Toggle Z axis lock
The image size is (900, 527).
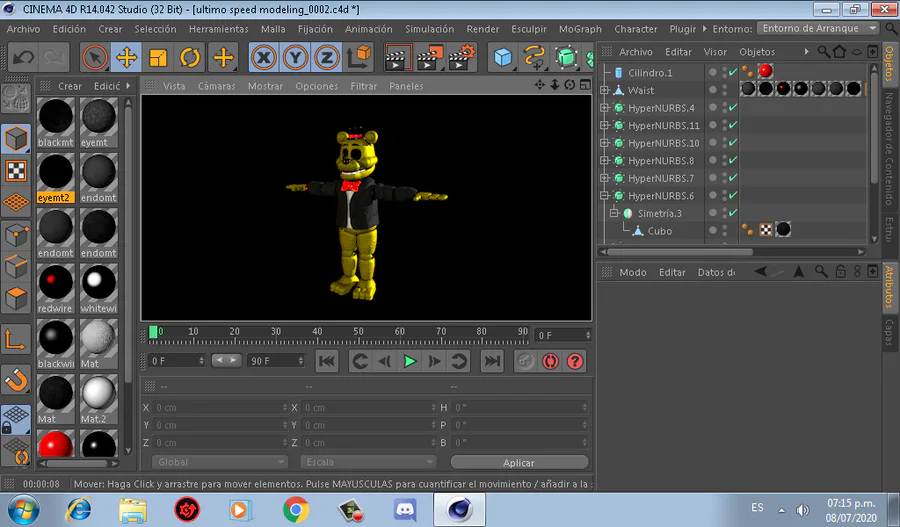(327, 57)
